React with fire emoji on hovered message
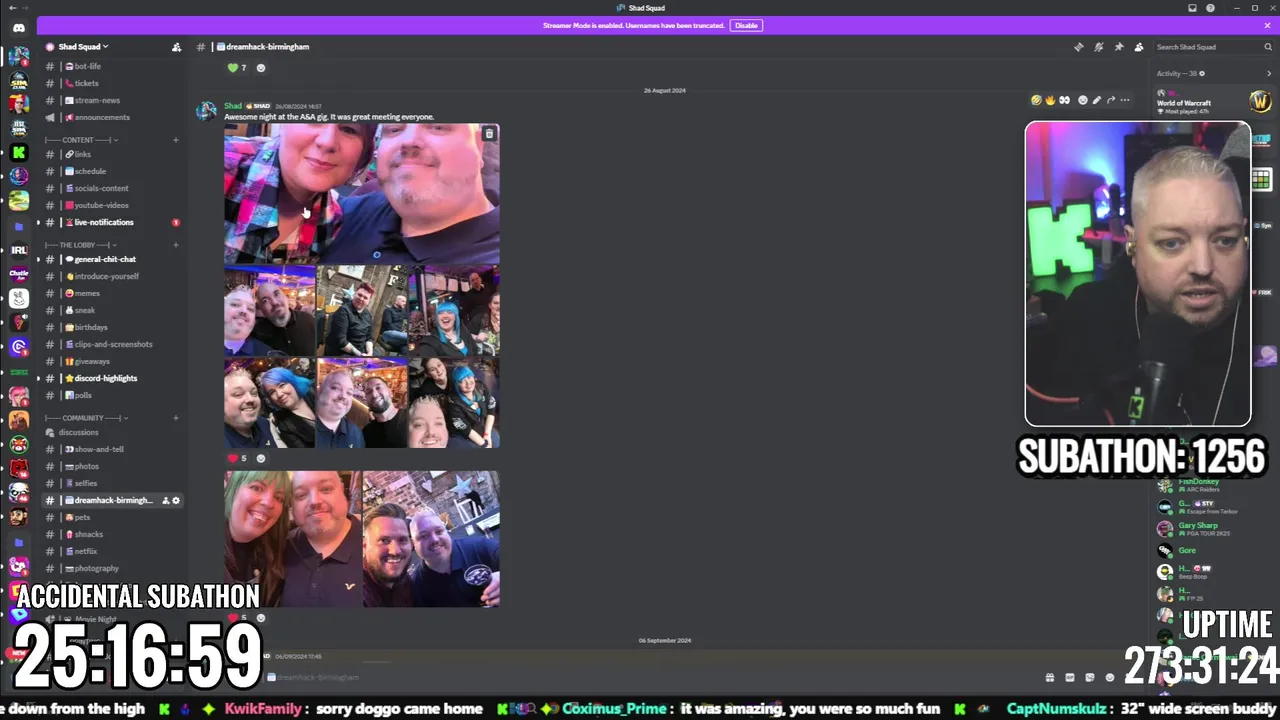This screenshot has width=1280, height=720. (x=1050, y=100)
